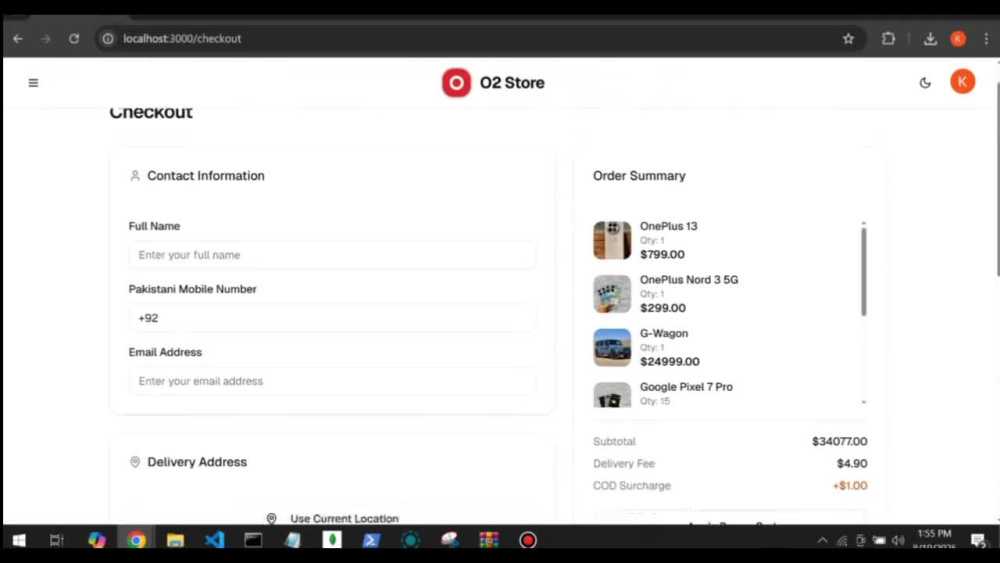
Task: Open browser extensions puzzle icon
Action: pos(888,39)
